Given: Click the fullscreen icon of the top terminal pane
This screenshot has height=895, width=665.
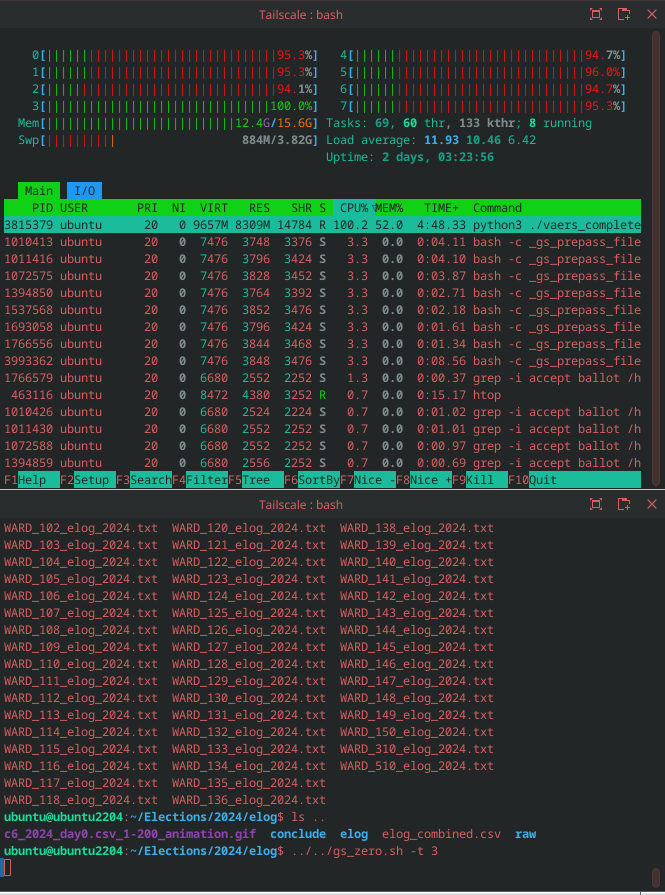Looking at the screenshot, I should tap(595, 14).
